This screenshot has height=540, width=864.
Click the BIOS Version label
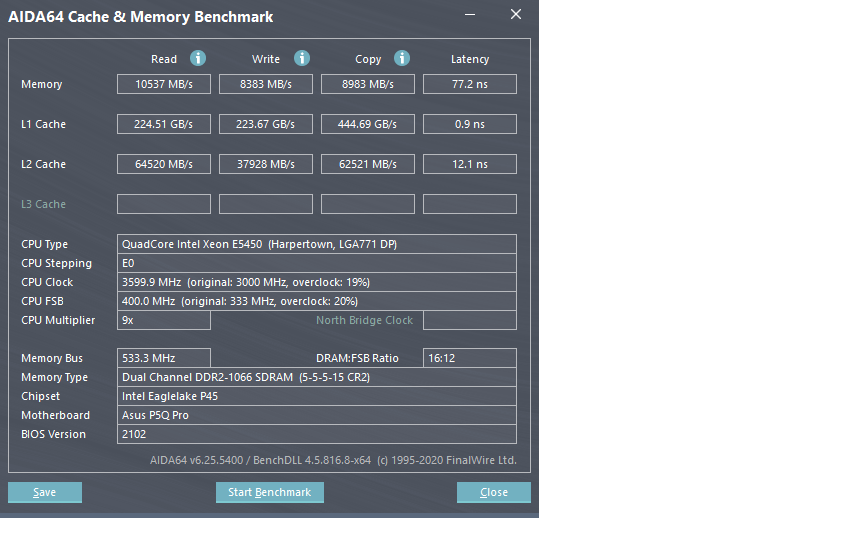(x=53, y=434)
